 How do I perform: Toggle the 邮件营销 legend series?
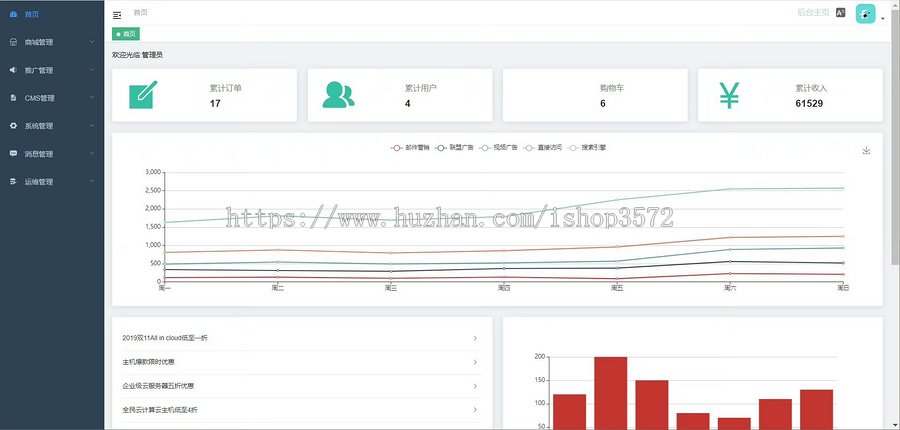pyautogui.click(x=410, y=148)
